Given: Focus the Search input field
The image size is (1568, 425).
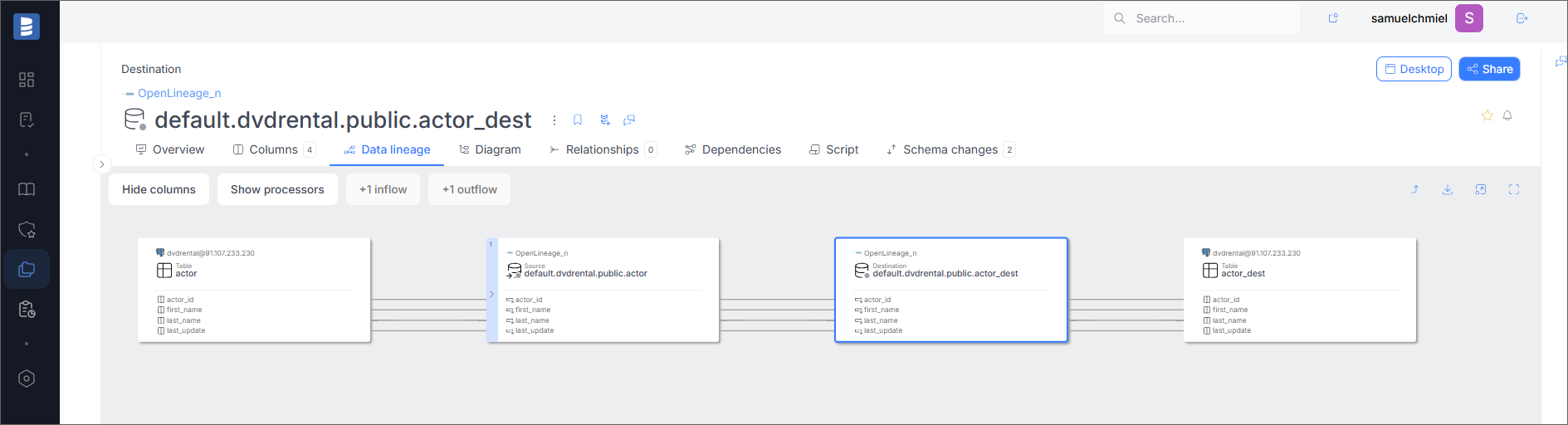Looking at the screenshot, I should (x=1201, y=18).
